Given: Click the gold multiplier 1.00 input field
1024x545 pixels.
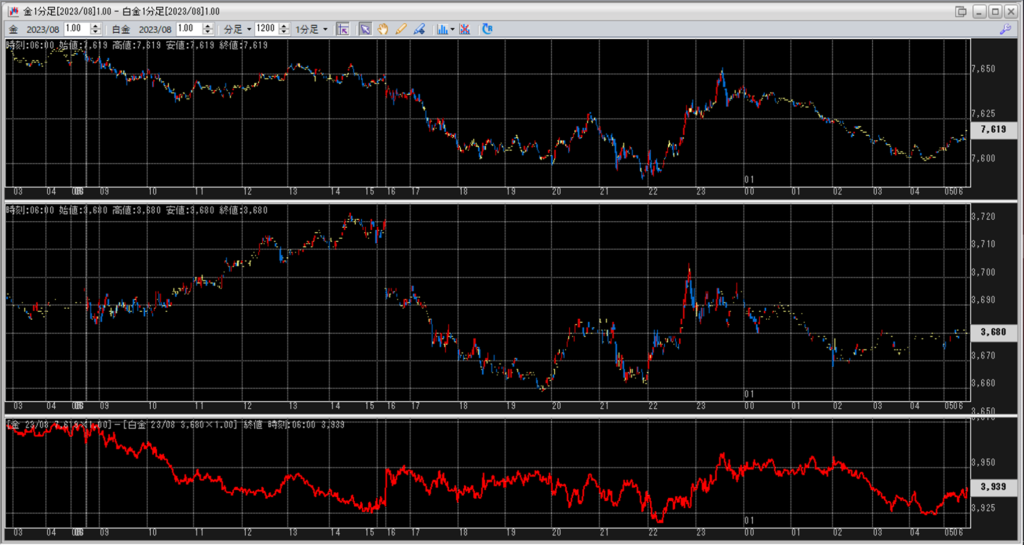Looking at the screenshot, I should [75, 29].
